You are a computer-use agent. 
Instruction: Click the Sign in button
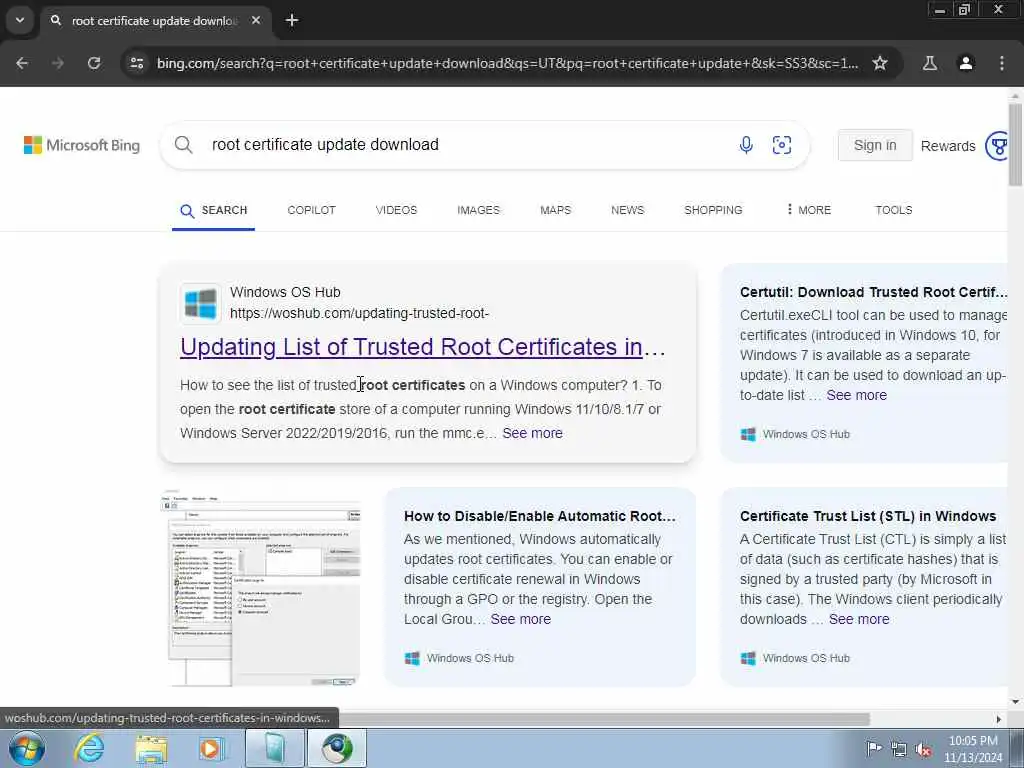pyautogui.click(x=875, y=145)
